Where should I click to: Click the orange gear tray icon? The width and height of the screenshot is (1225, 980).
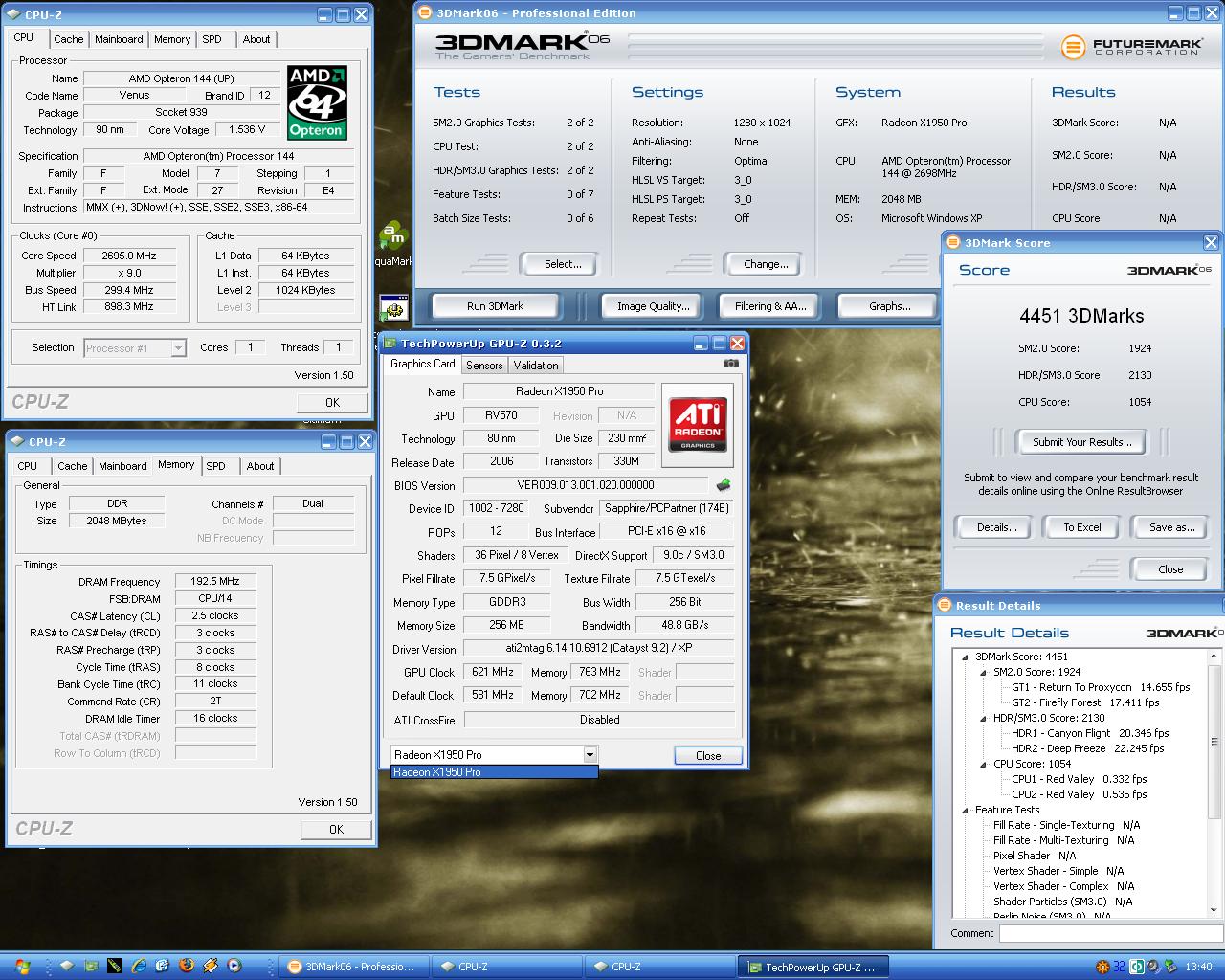click(1102, 967)
